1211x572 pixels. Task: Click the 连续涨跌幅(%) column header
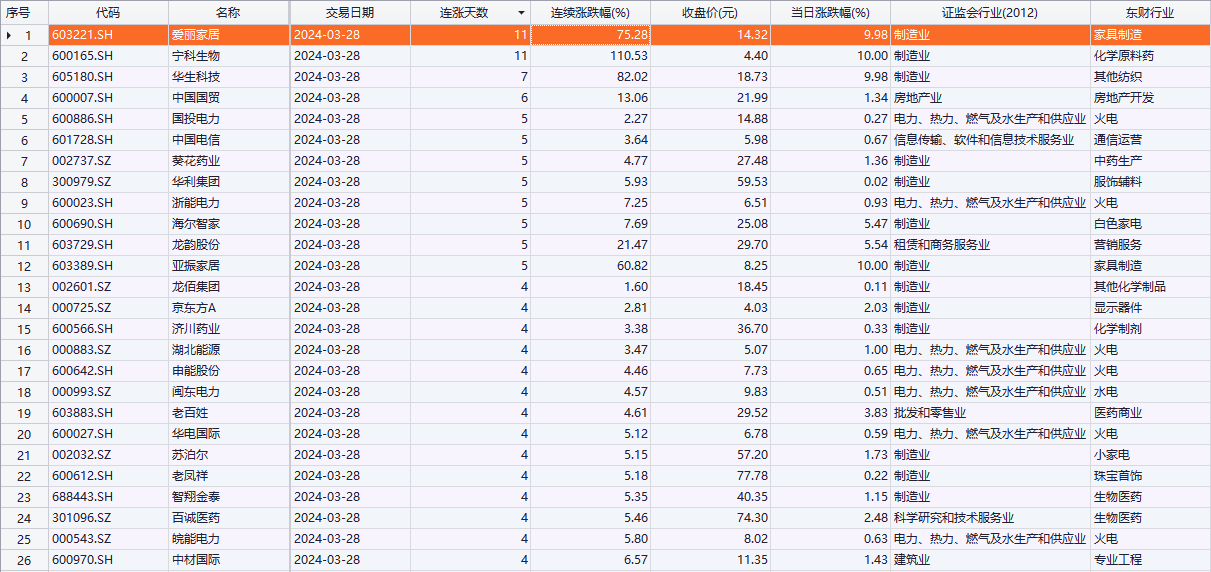pos(590,13)
